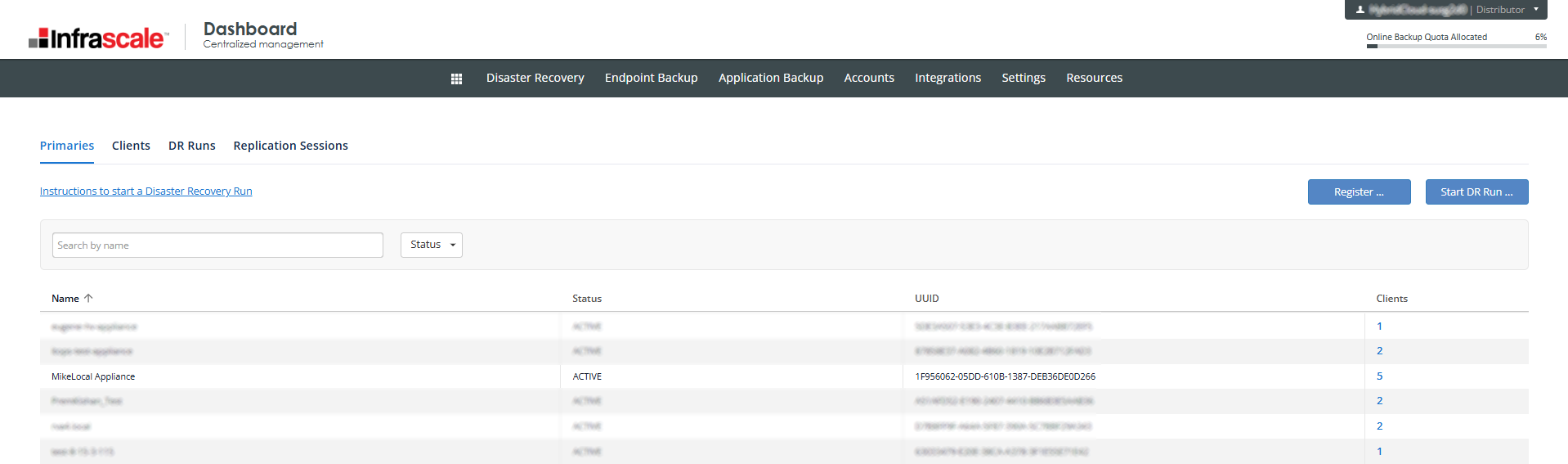This screenshot has height=464, width=1568.
Task: Click MikeLocal Appliance UUID value
Action: click(1005, 376)
